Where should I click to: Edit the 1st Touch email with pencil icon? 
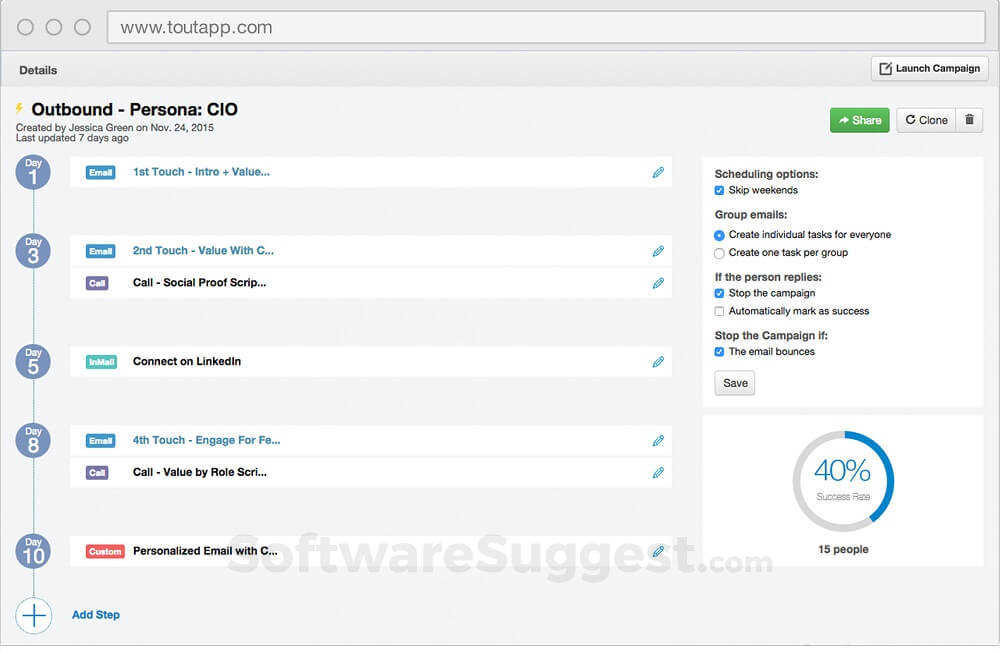tap(658, 172)
